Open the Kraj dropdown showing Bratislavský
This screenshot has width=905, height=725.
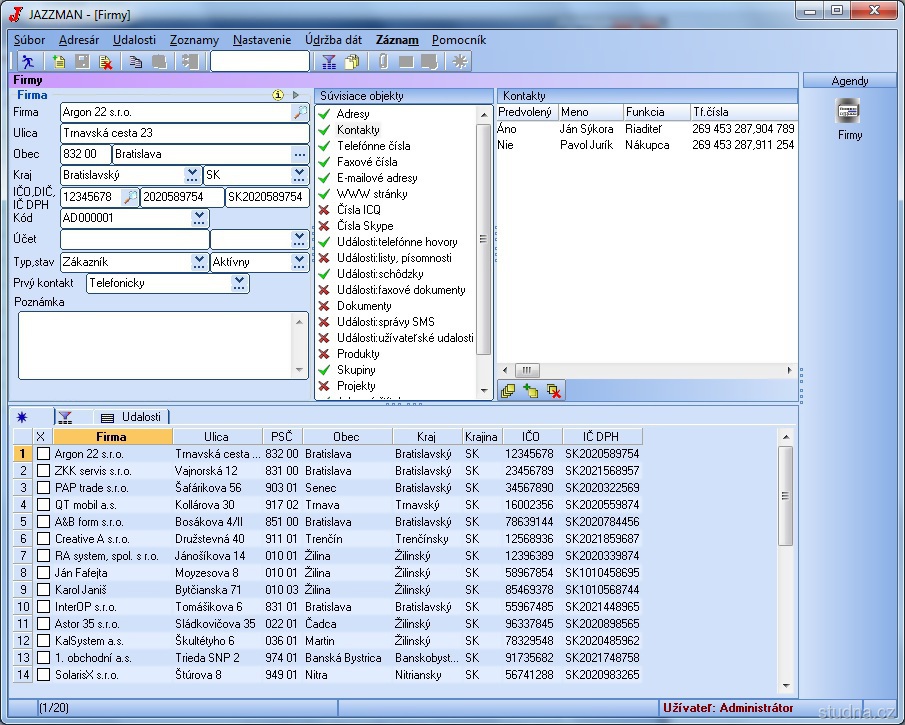point(192,175)
